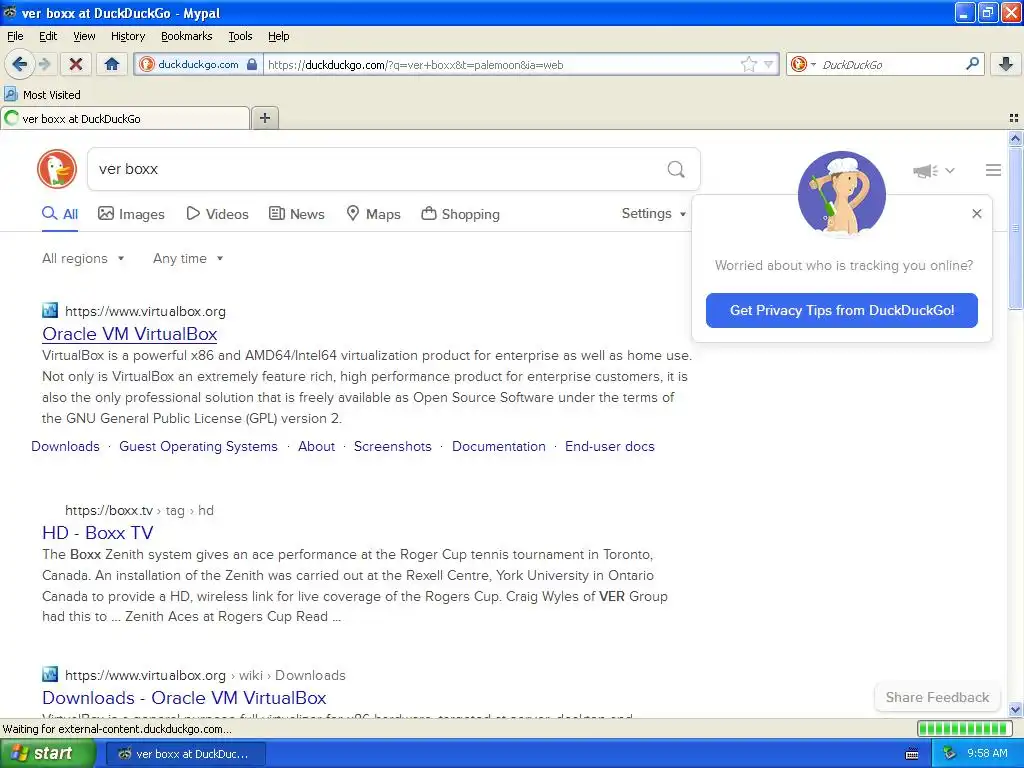Open the Home page button
Screen dimensions: 1024x768
pos(112,64)
